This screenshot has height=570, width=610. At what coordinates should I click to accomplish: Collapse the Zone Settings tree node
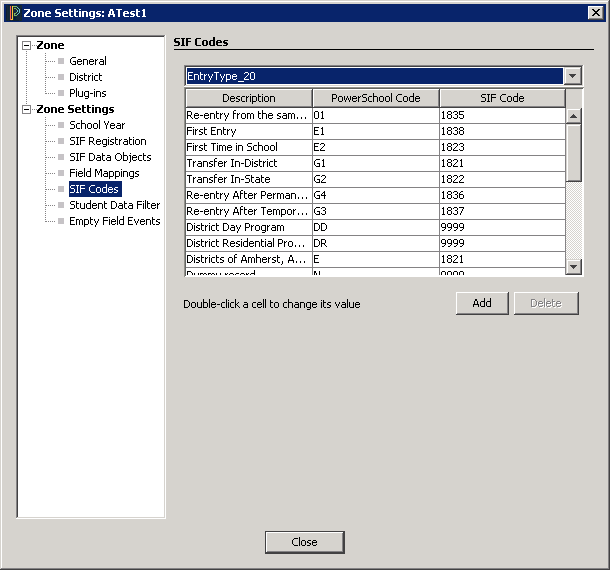27,110
